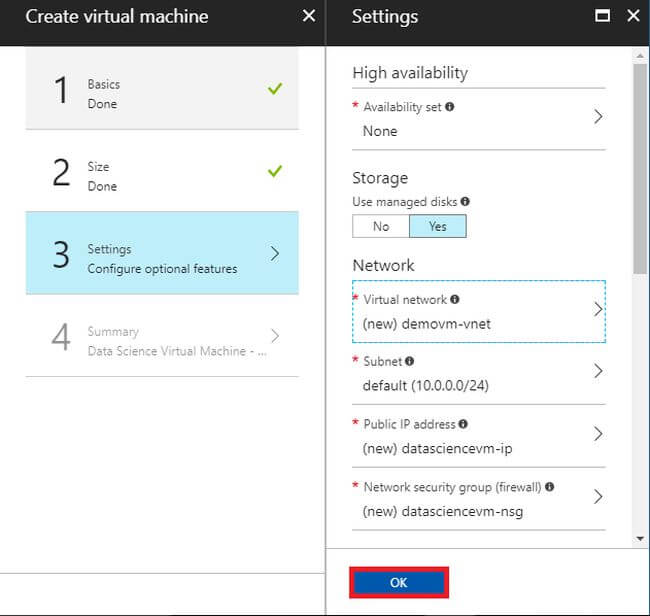Close the Create virtual machine blade

point(308,16)
